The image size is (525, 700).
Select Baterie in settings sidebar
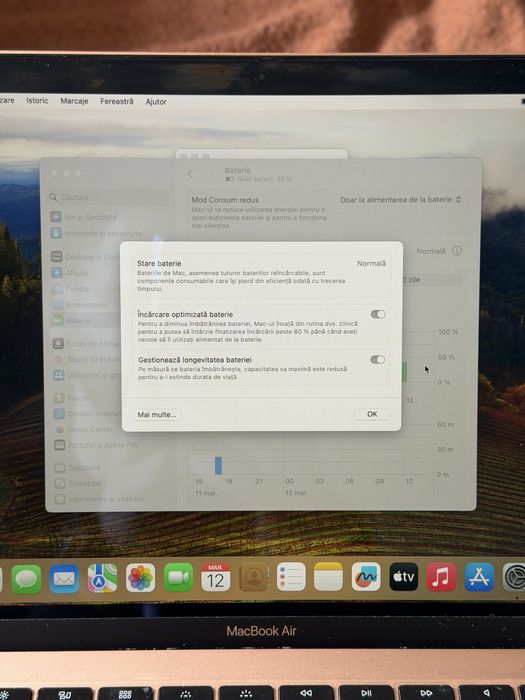click(x=85, y=321)
